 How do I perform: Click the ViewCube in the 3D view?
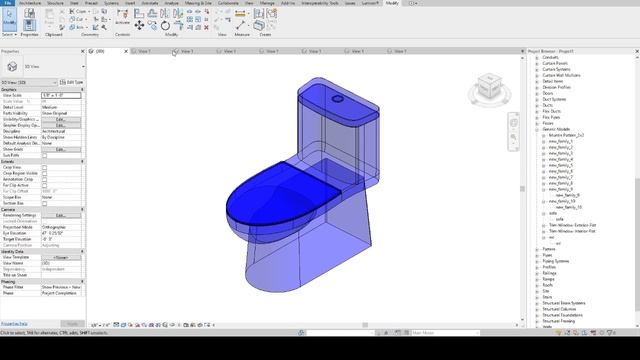click(x=489, y=86)
